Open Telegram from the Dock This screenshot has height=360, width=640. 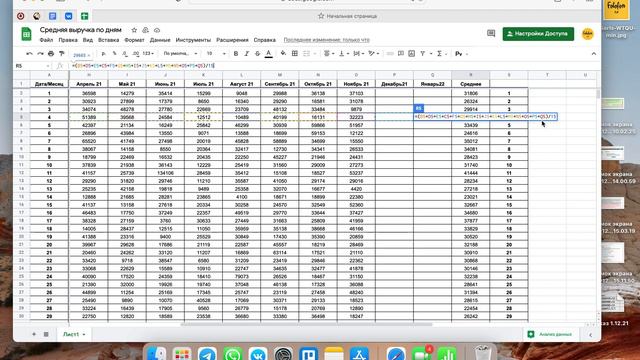207,353
